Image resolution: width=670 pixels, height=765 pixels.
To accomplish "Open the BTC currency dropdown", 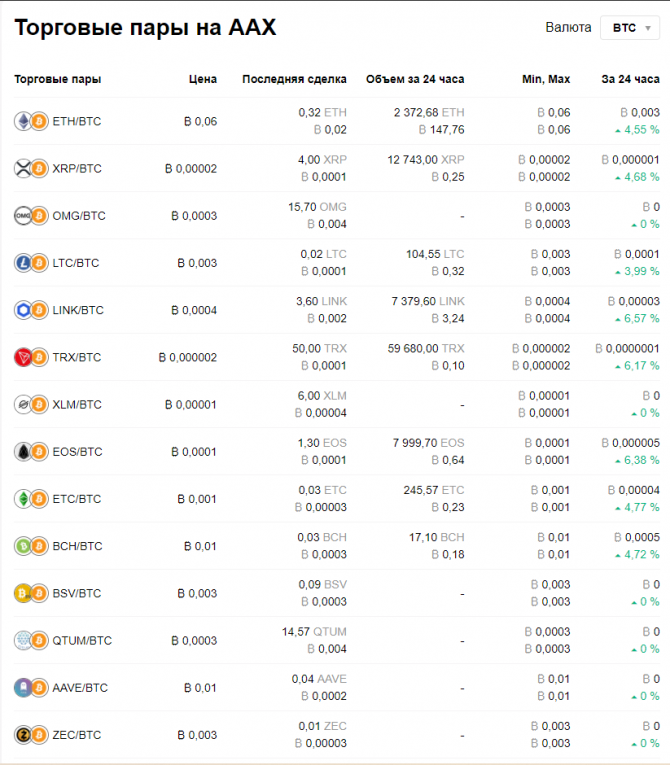I will [629, 29].
